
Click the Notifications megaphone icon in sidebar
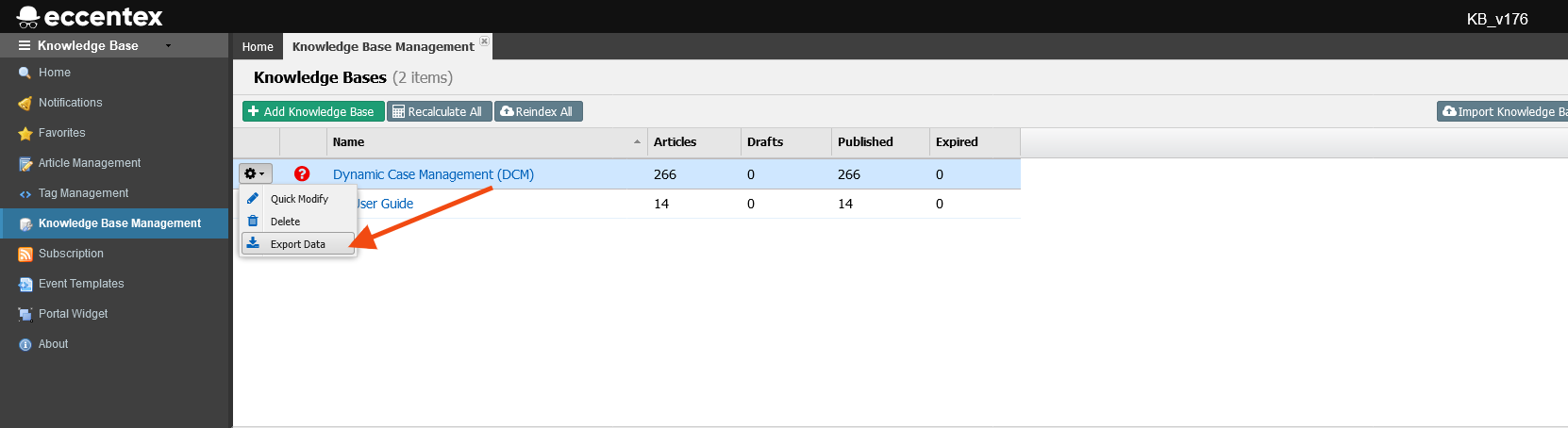coord(25,103)
